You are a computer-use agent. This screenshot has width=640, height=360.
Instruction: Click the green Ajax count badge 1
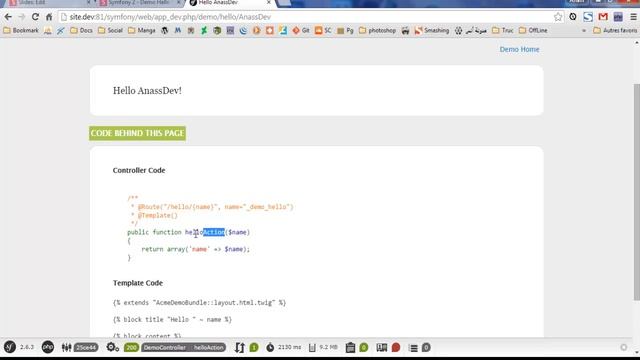tap(254, 347)
